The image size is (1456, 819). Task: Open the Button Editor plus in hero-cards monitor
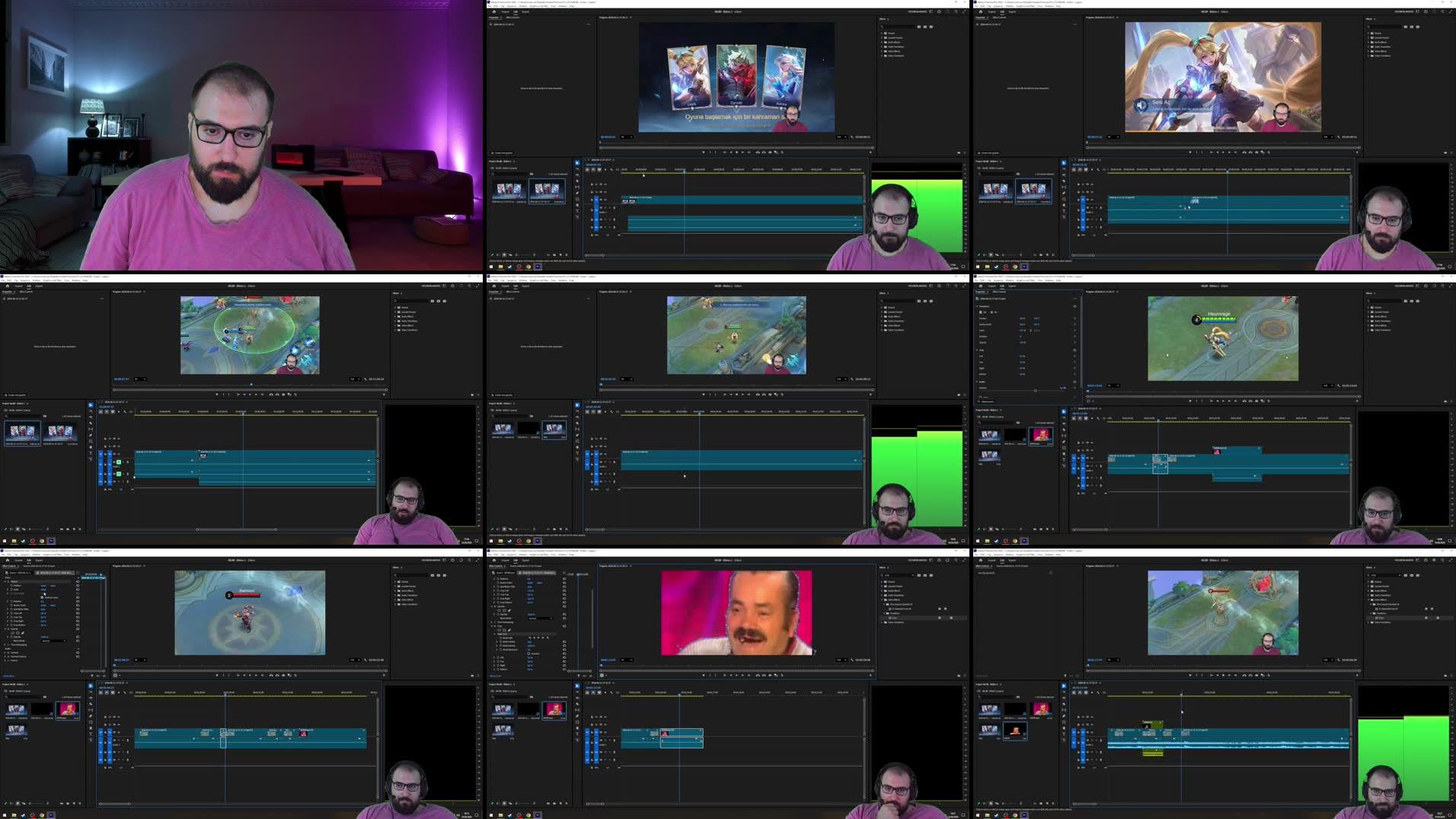click(x=870, y=152)
